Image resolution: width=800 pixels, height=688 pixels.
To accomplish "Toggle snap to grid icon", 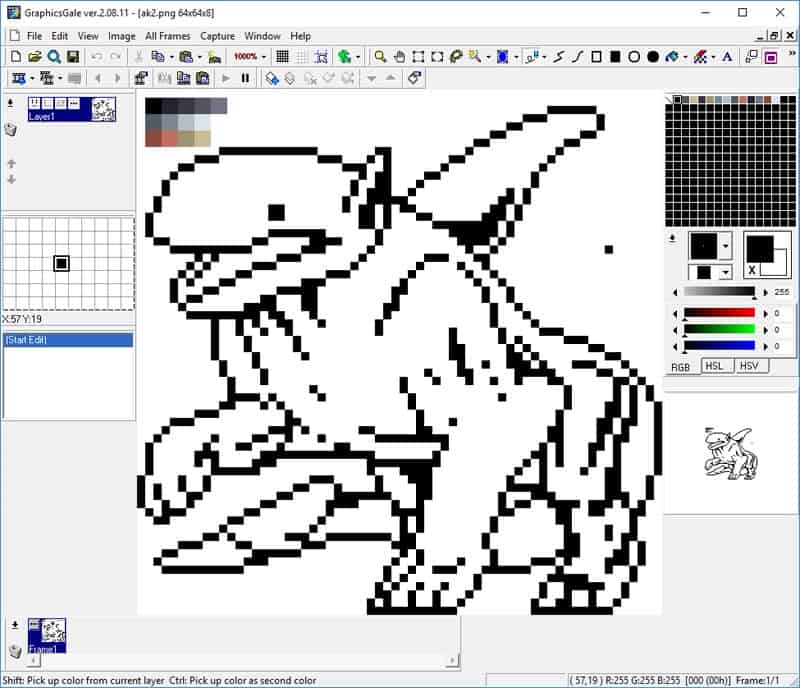I will tap(321, 57).
